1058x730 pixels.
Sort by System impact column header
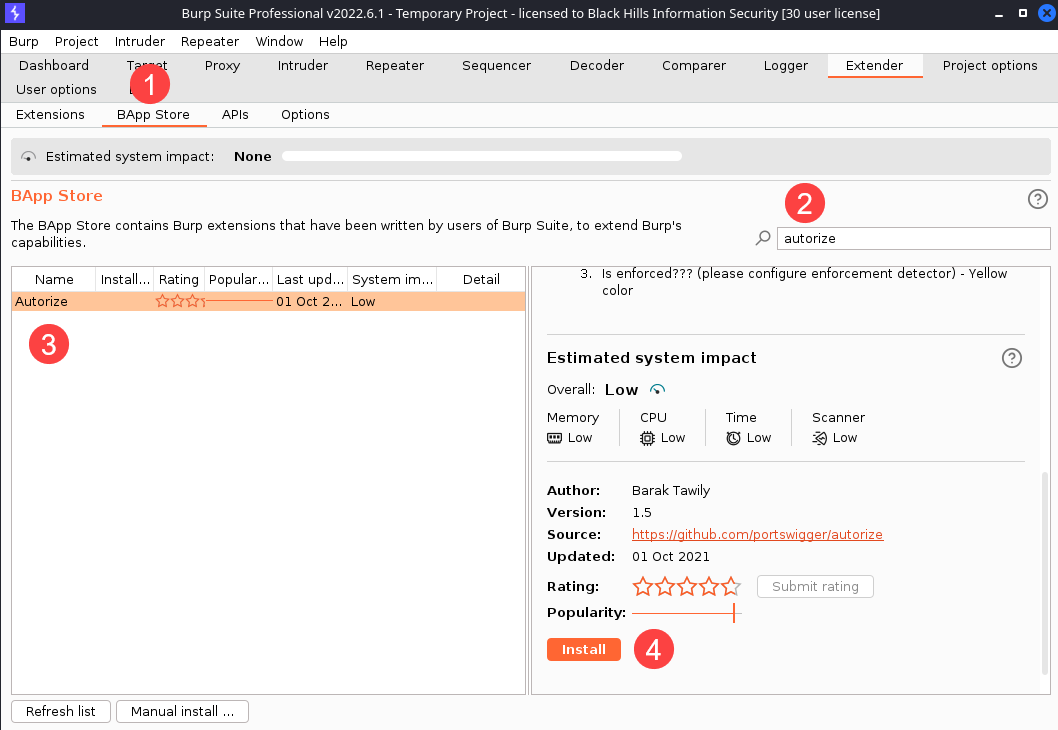coord(392,280)
